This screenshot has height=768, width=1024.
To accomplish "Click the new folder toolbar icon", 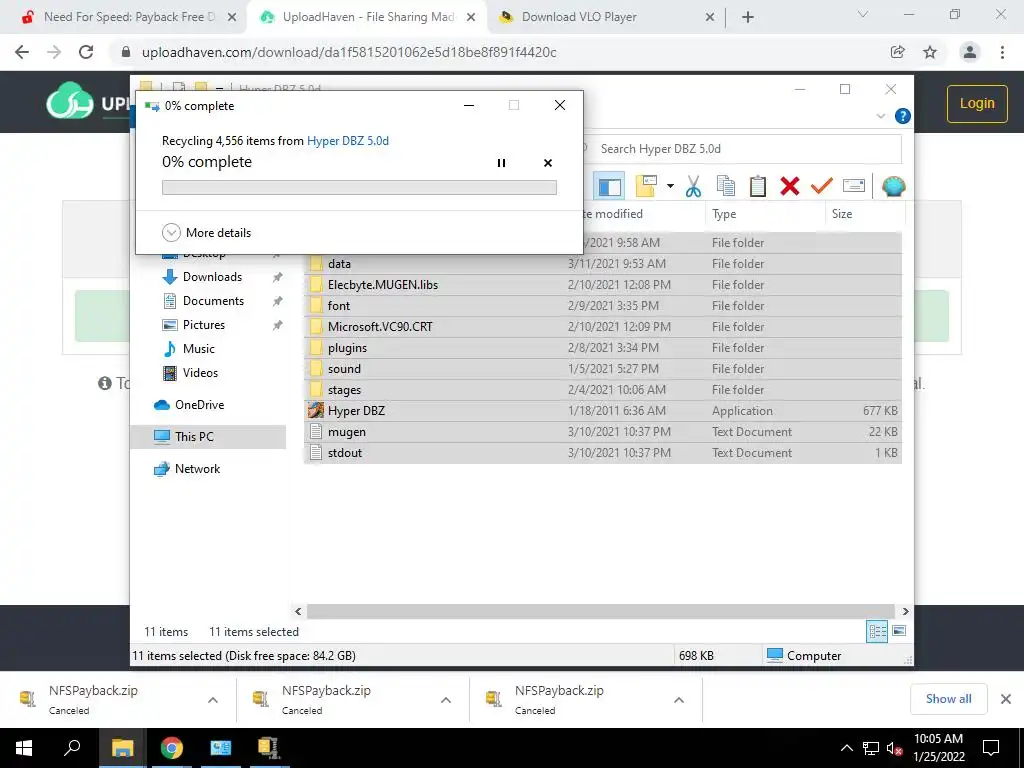I will point(646,187).
